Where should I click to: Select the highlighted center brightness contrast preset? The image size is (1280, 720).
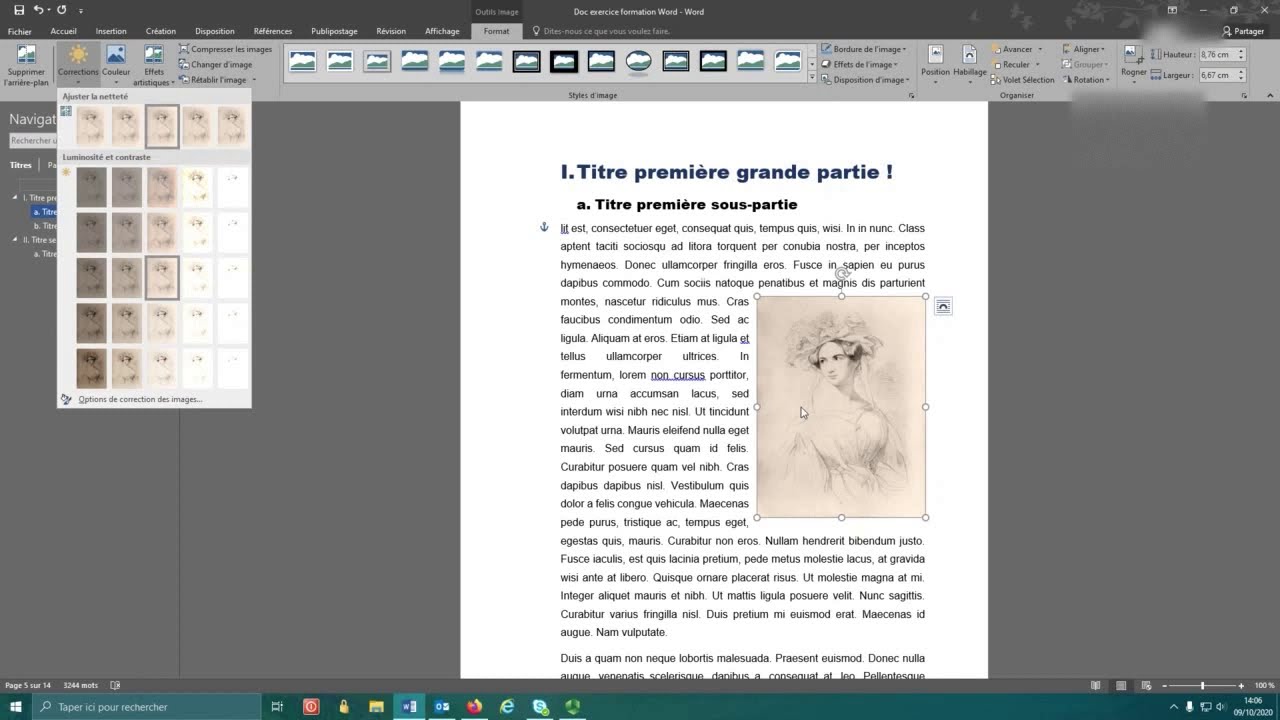[162, 278]
